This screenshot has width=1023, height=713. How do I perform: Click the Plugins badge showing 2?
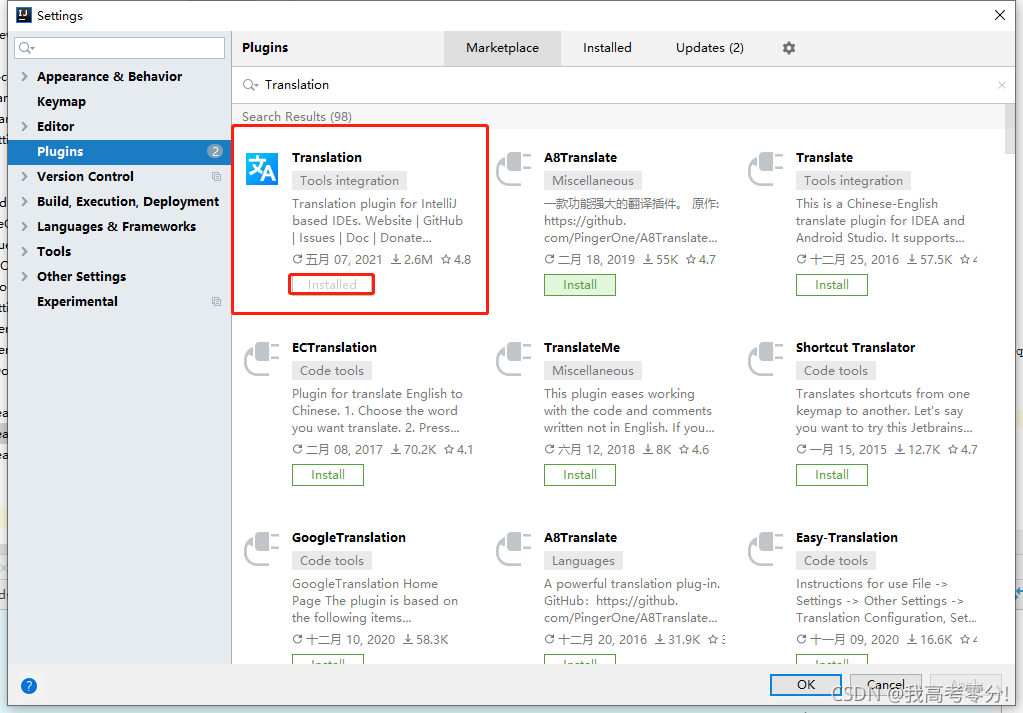[215, 151]
